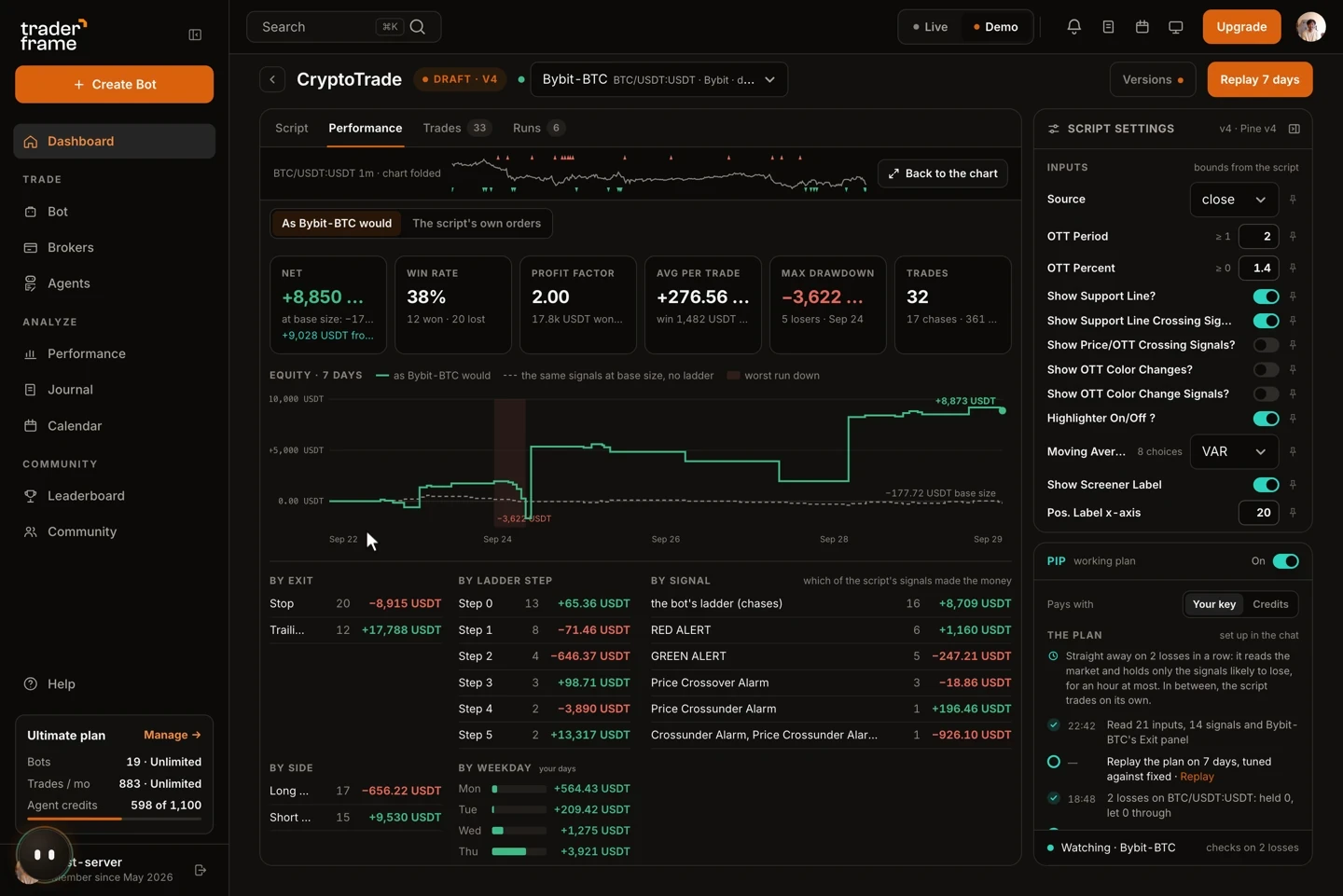Open the Replay link in the plan
Viewport: 1343px width, 896px height.
[x=1197, y=777]
